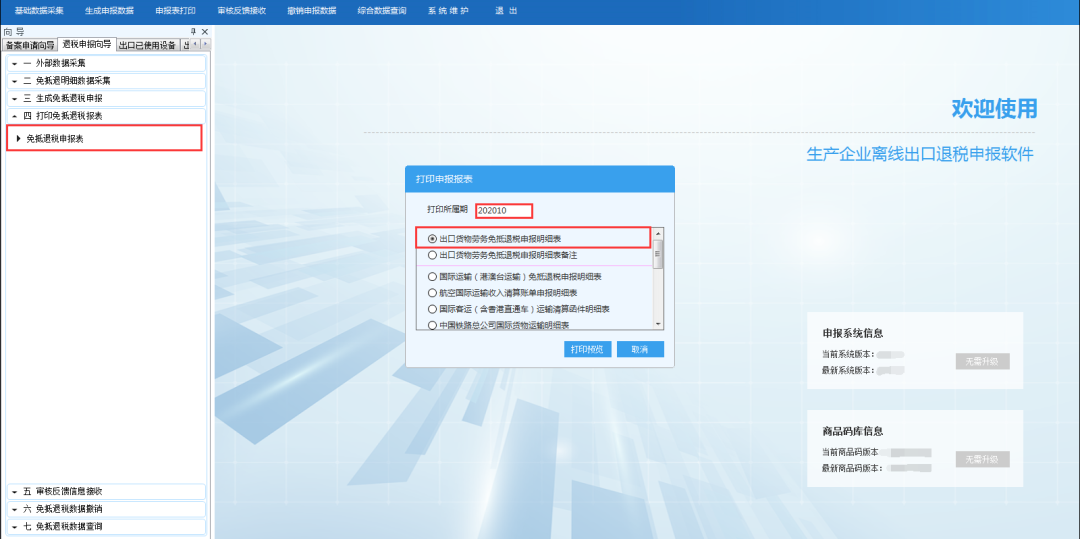
Task: Click the 打印所属期 input field
Action: pos(503,211)
